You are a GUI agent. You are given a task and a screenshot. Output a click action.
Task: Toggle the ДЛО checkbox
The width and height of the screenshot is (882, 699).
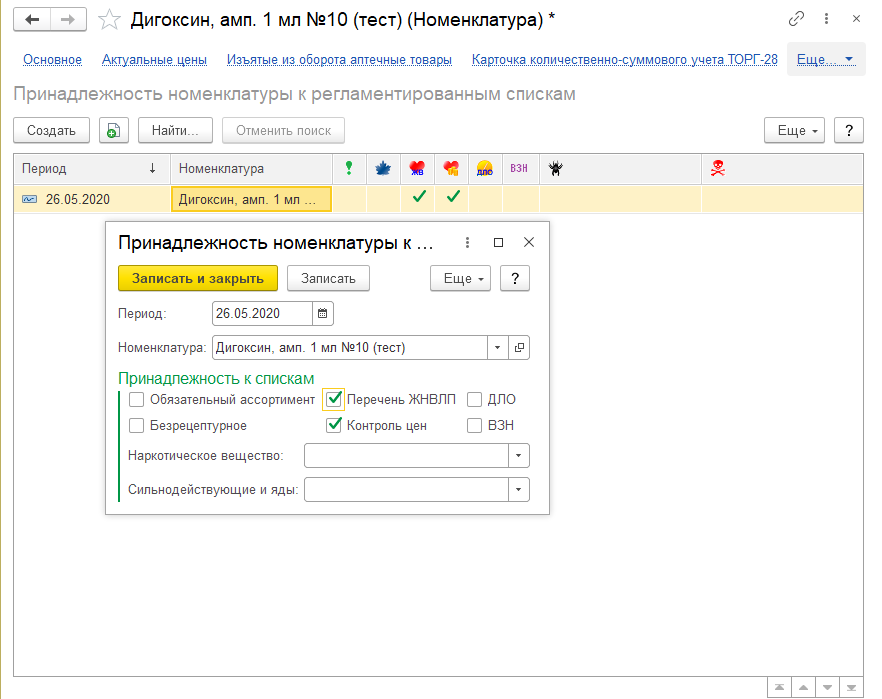[474, 400]
